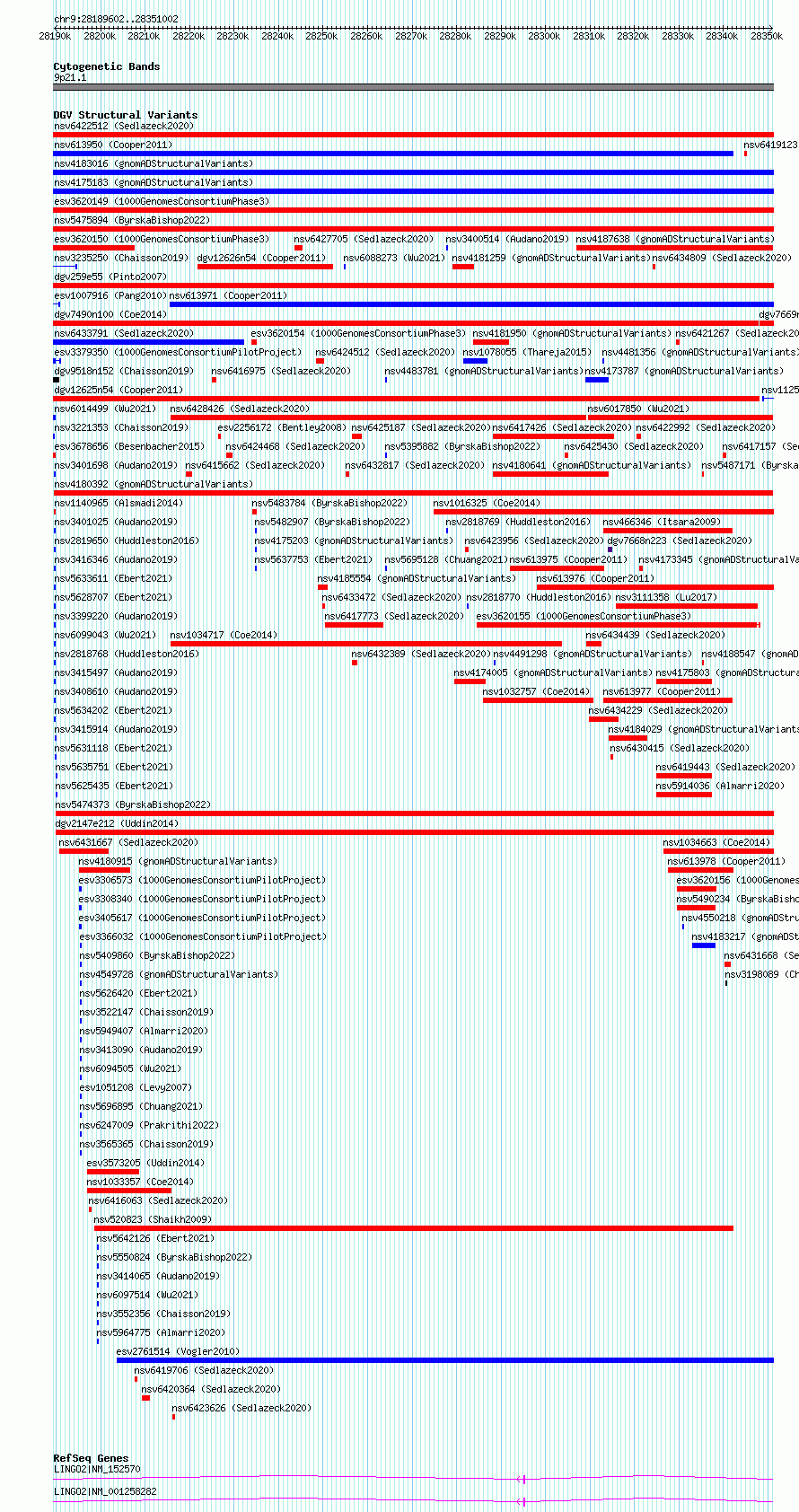
Task: Select dgv2147e212 (Uddin2014) label
Action: [x=116, y=823]
